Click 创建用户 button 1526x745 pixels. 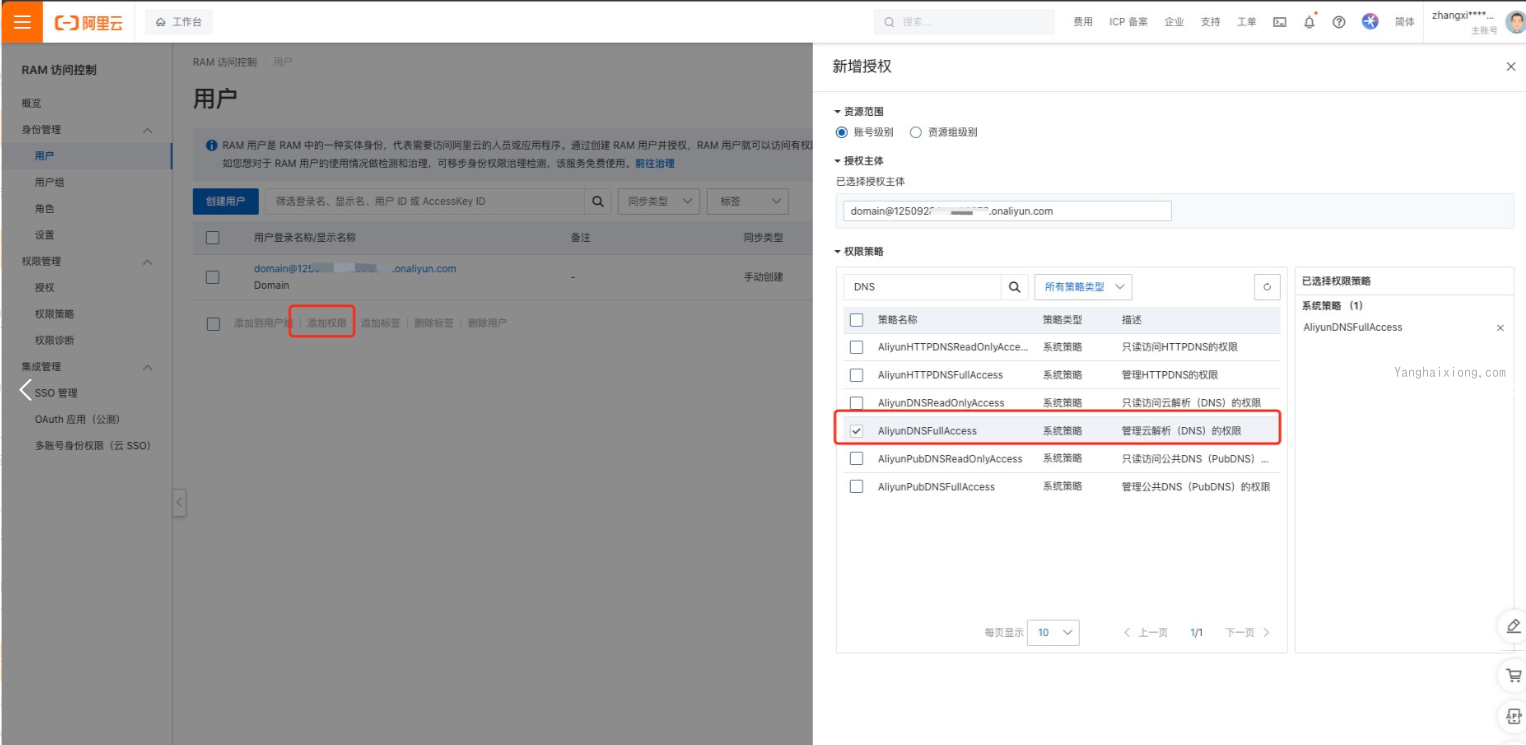[226, 201]
